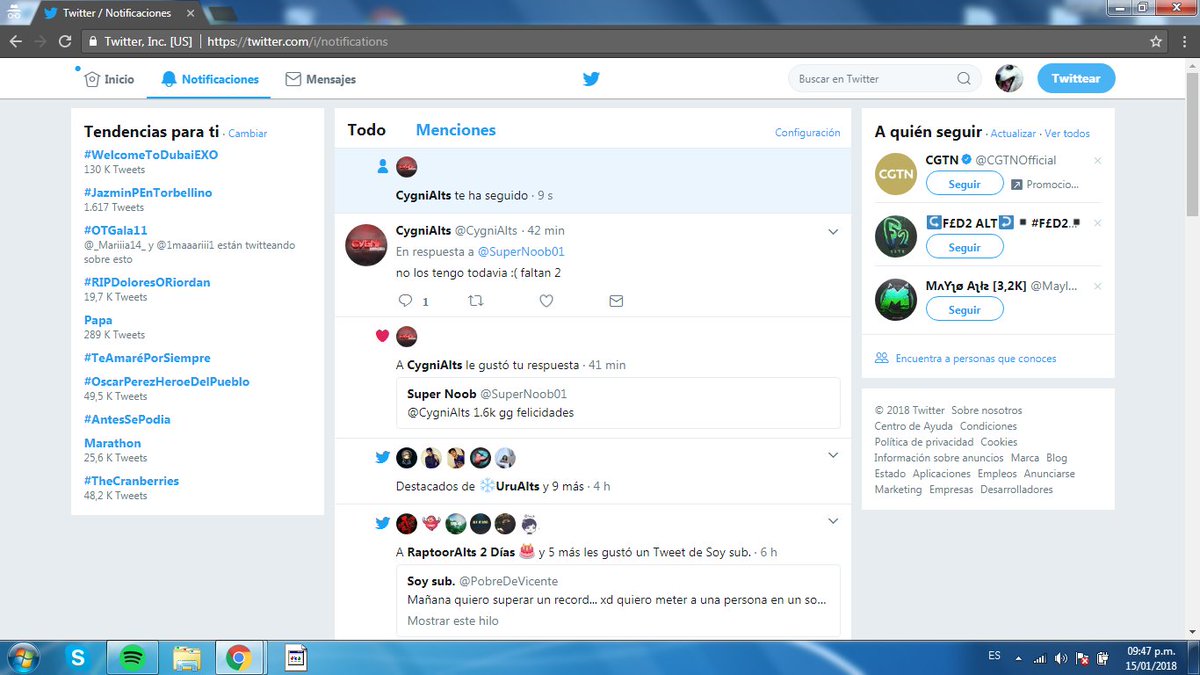This screenshot has width=1200, height=675.
Task: Dismiss the F£D2 ALT follow suggestion
Action: point(1097,223)
